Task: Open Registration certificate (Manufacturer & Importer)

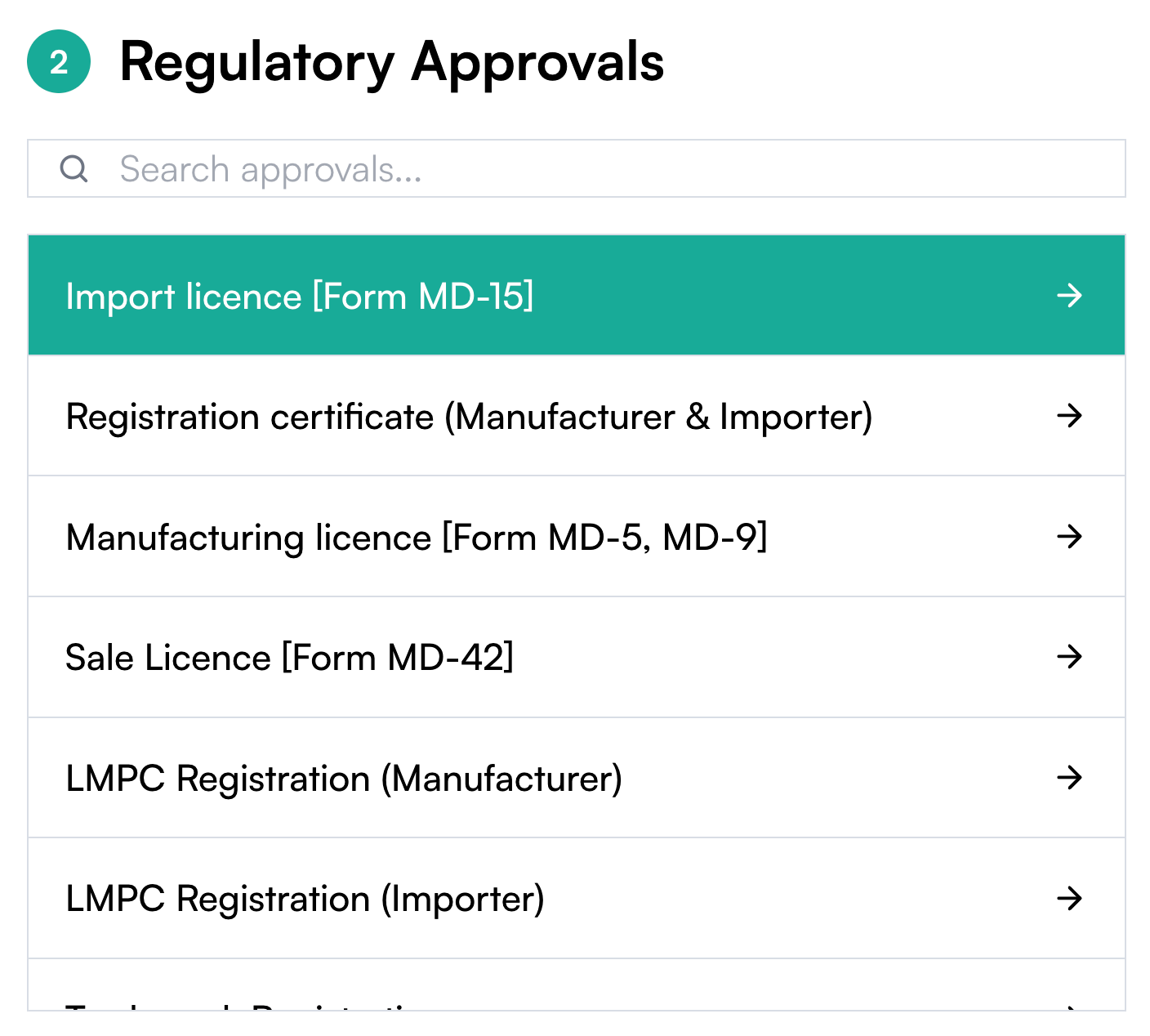Action: pyautogui.click(x=577, y=416)
